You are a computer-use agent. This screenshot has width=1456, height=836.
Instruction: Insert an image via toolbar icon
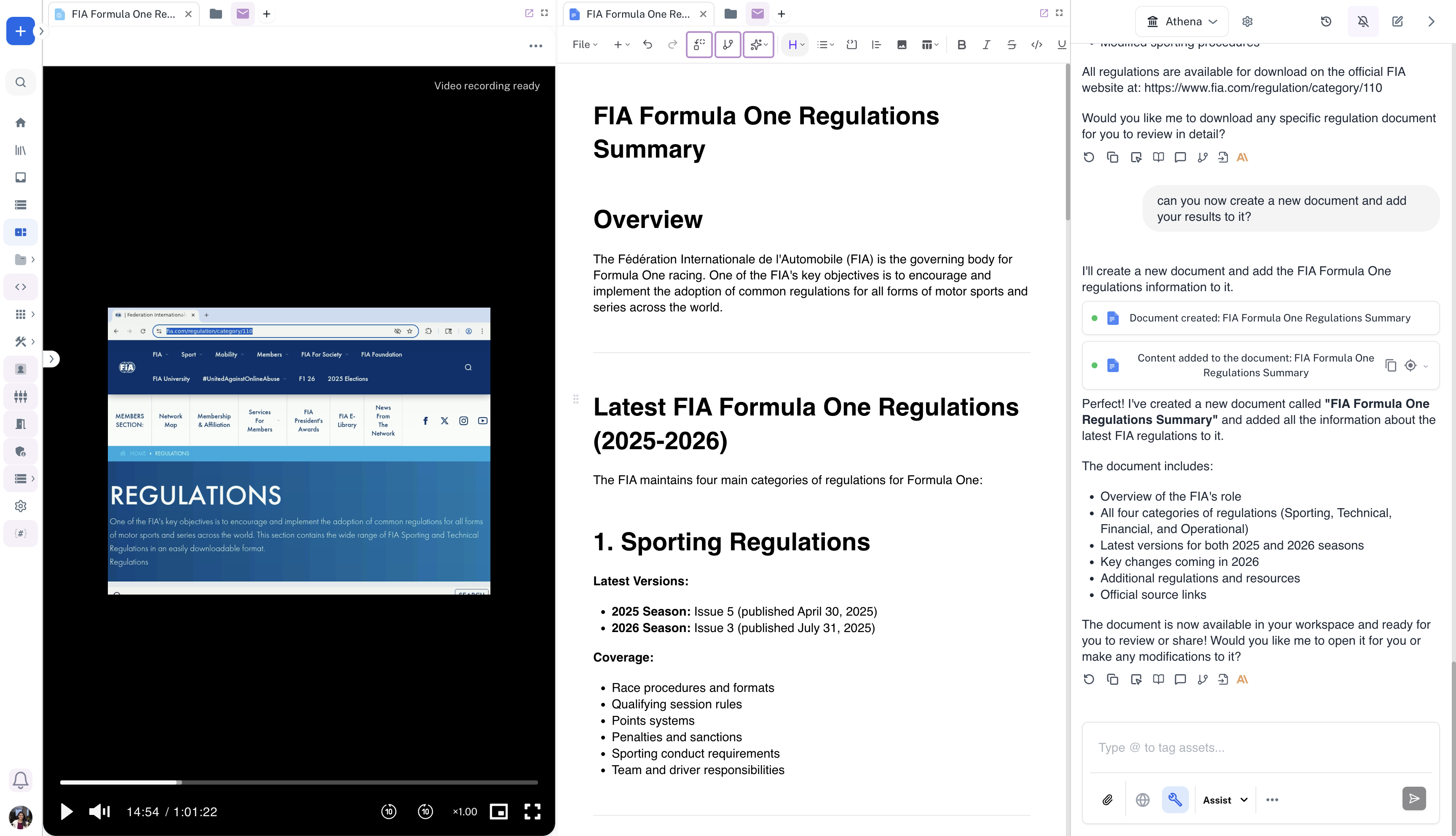[902, 45]
